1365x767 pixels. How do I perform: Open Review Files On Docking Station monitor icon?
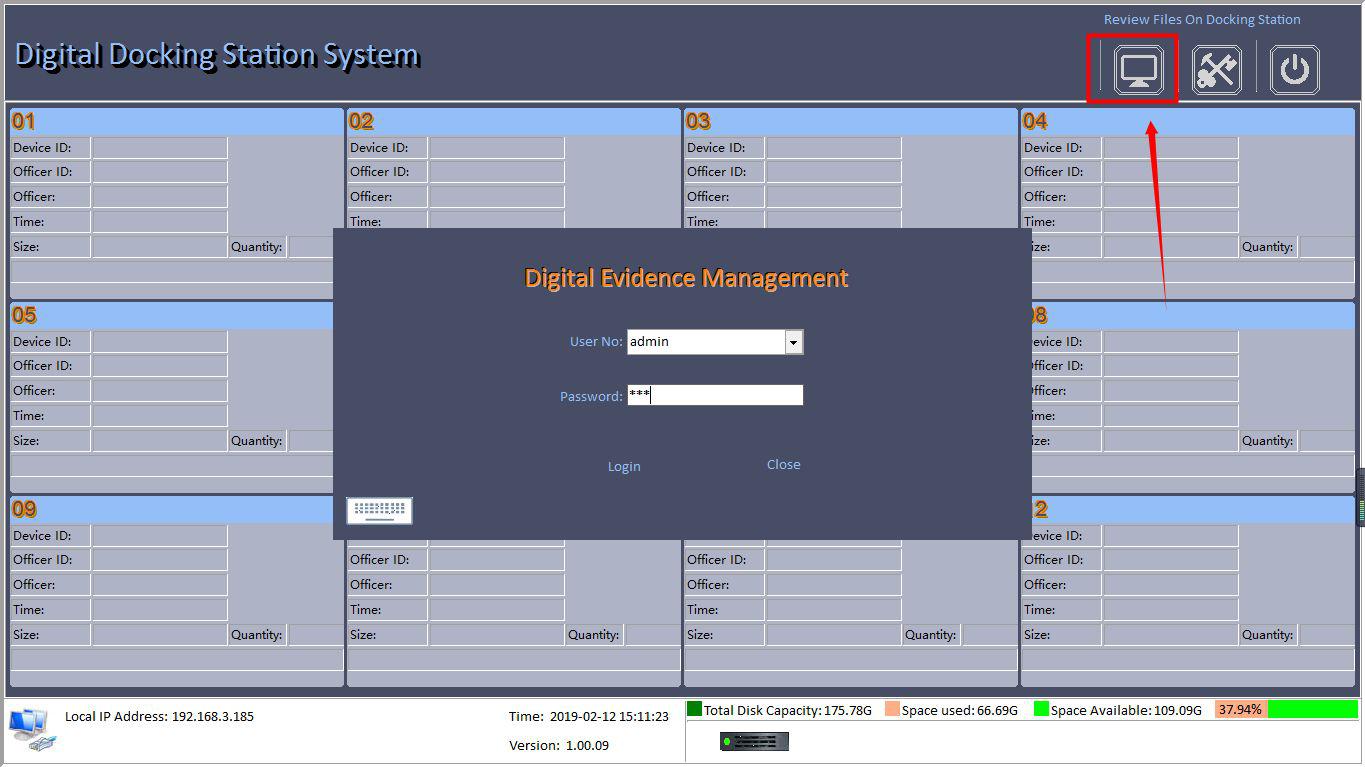pos(1139,70)
